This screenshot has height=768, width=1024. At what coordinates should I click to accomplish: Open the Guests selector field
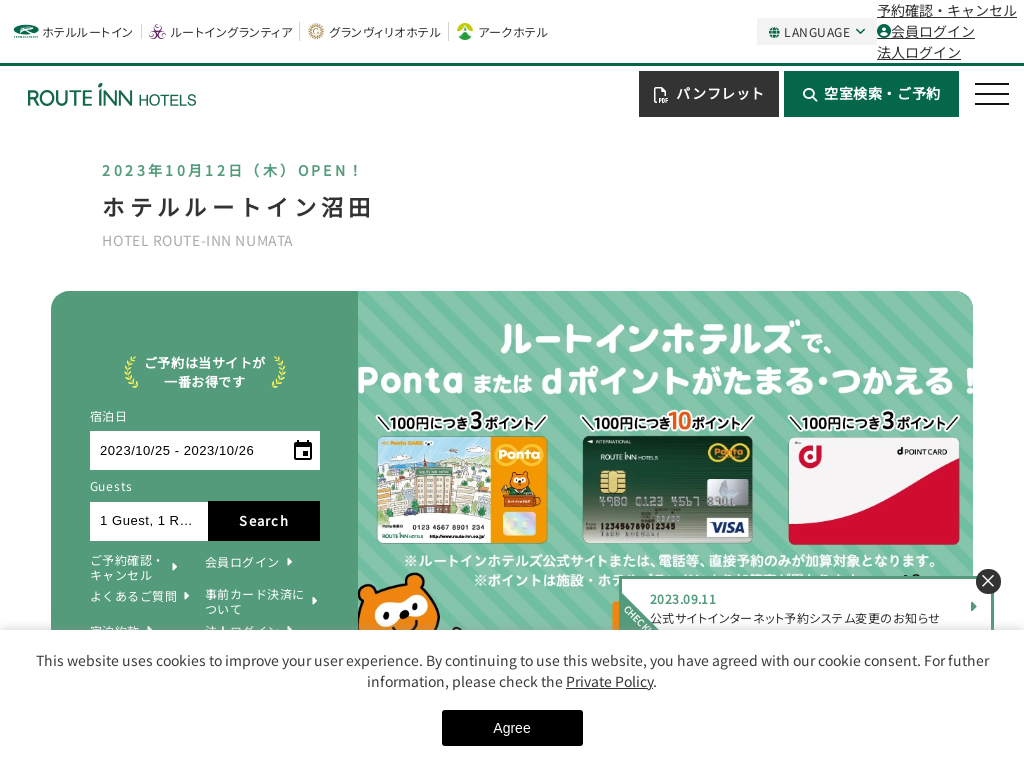point(149,520)
